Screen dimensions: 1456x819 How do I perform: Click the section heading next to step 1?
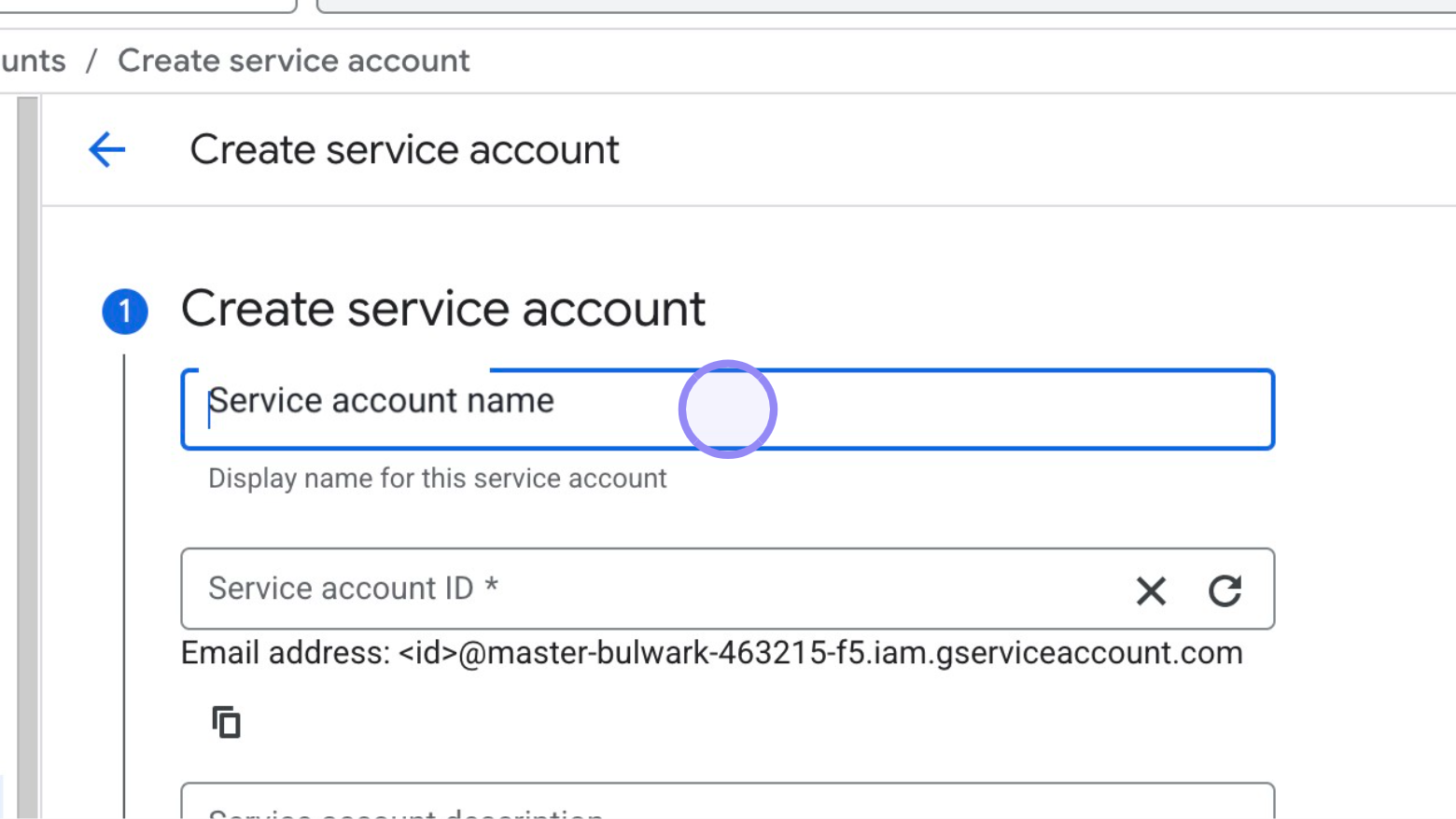(x=443, y=308)
